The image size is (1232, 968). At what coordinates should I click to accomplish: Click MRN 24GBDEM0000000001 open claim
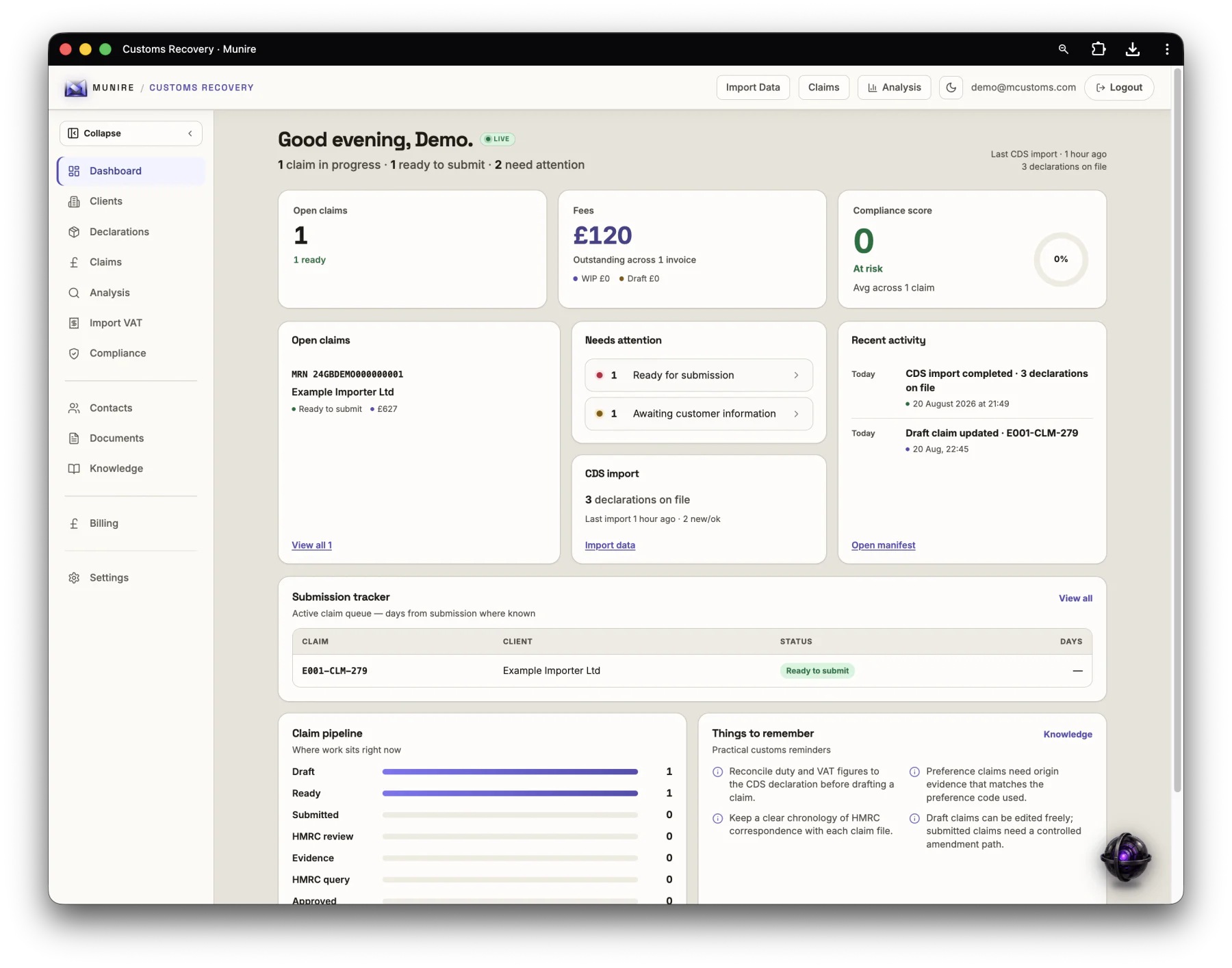click(x=347, y=374)
